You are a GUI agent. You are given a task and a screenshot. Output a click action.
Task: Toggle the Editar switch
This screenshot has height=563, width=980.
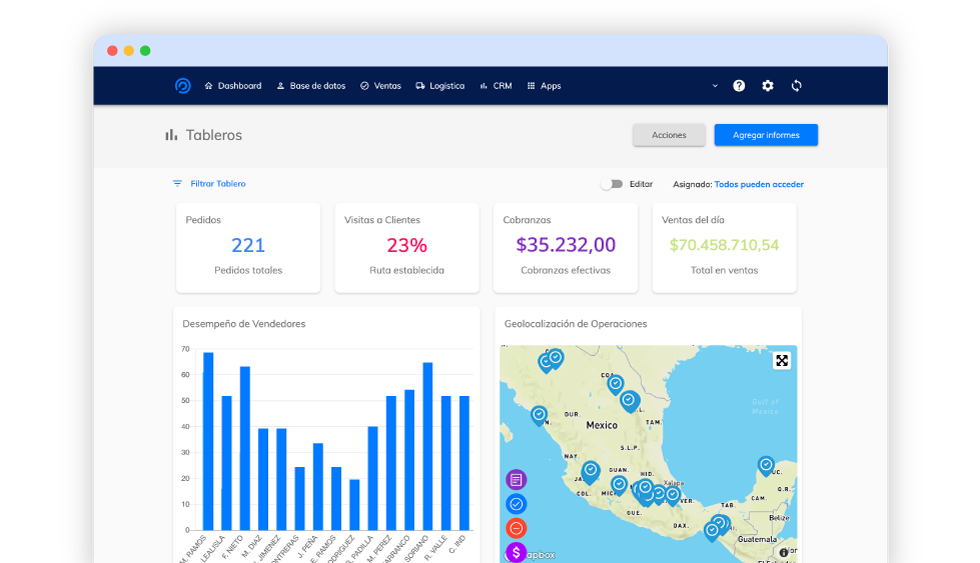pyautogui.click(x=612, y=184)
